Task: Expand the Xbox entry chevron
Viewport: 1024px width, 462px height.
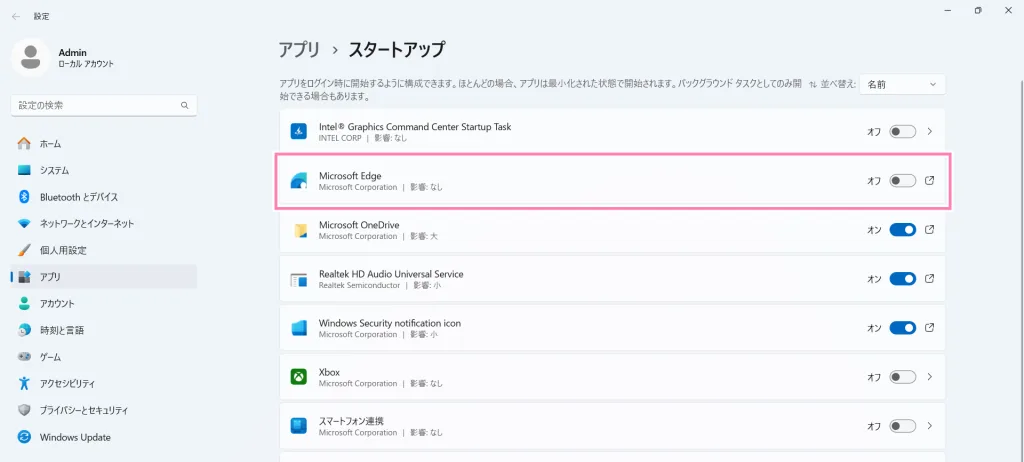Action: [929, 377]
